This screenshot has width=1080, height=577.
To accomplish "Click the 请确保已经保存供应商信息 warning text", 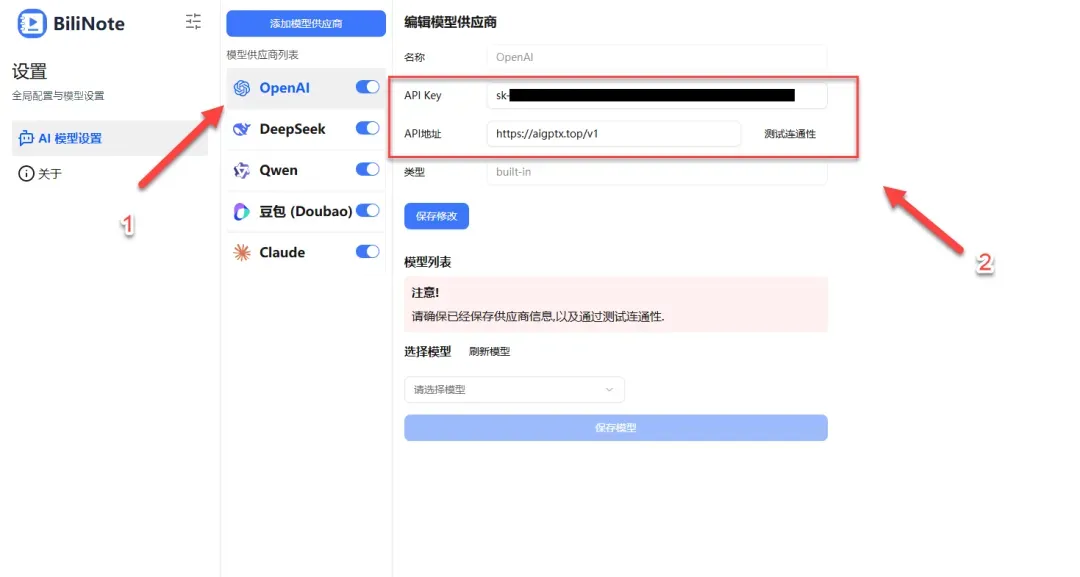I will [x=538, y=316].
